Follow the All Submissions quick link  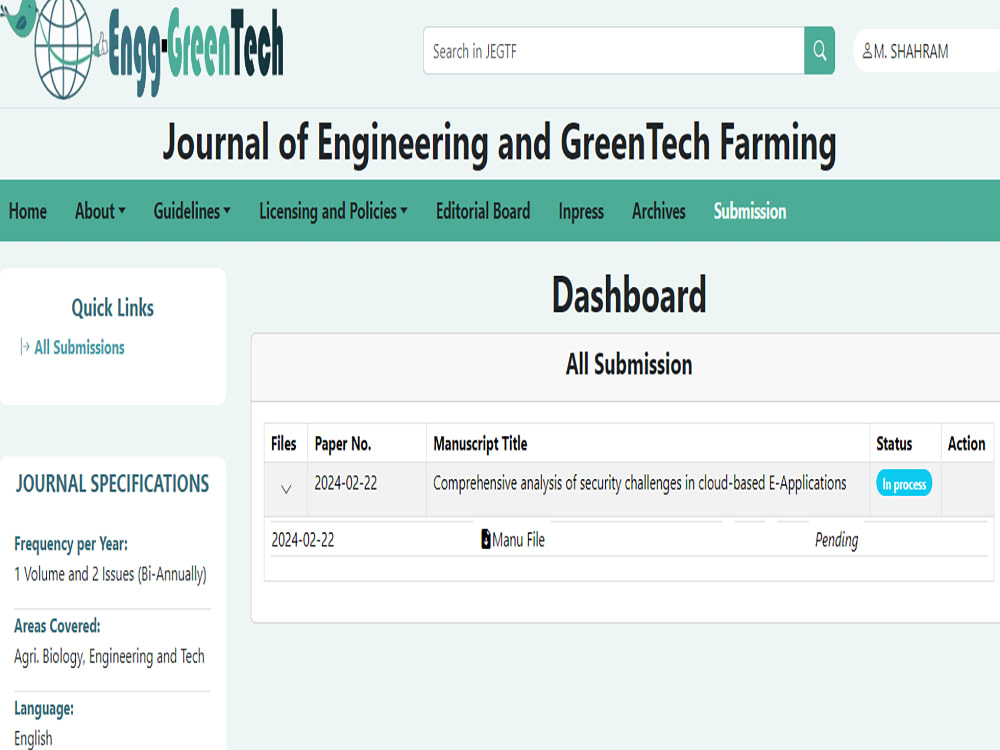(x=79, y=347)
